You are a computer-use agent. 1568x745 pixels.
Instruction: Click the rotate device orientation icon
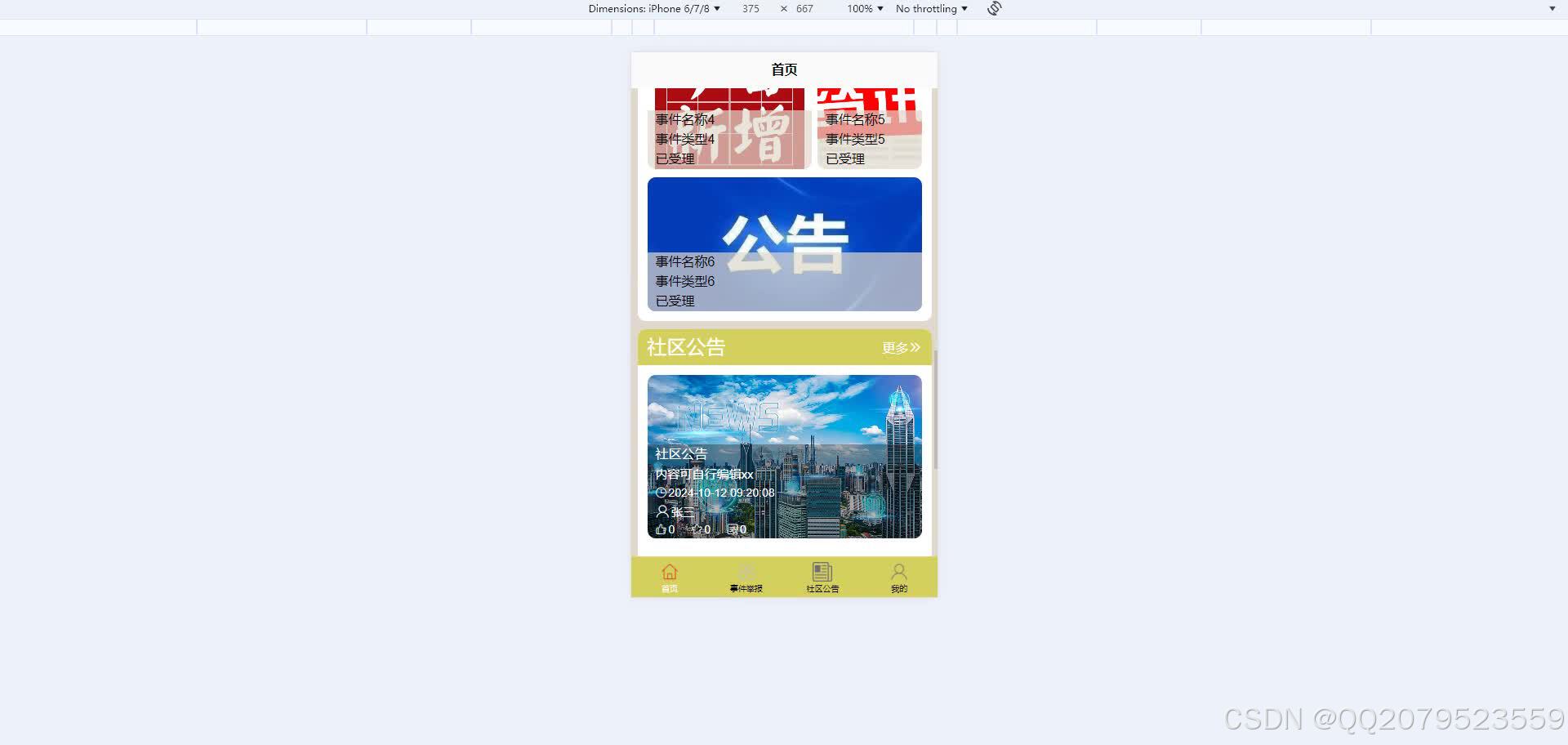[994, 9]
